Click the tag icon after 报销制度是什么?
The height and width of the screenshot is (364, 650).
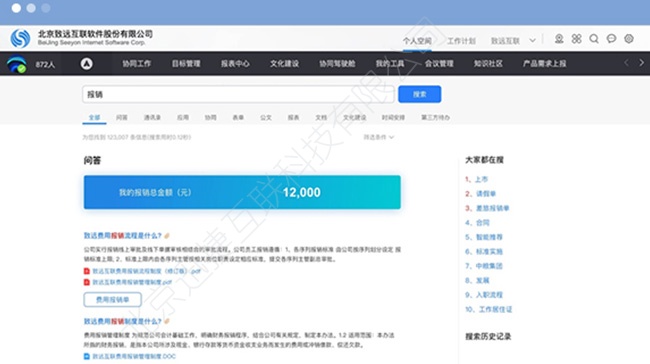tap(167, 321)
